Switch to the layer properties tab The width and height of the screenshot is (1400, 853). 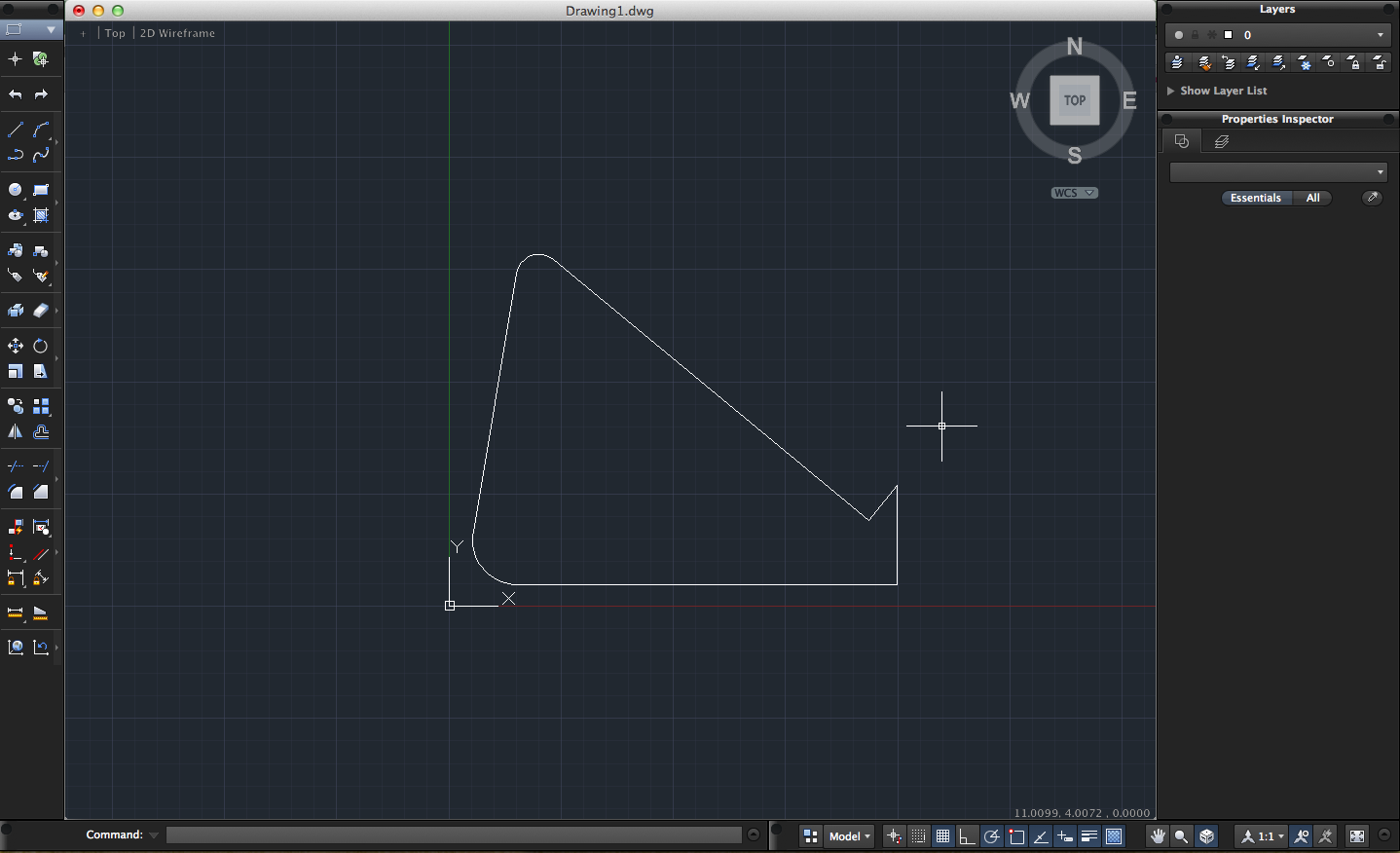pyautogui.click(x=1222, y=142)
